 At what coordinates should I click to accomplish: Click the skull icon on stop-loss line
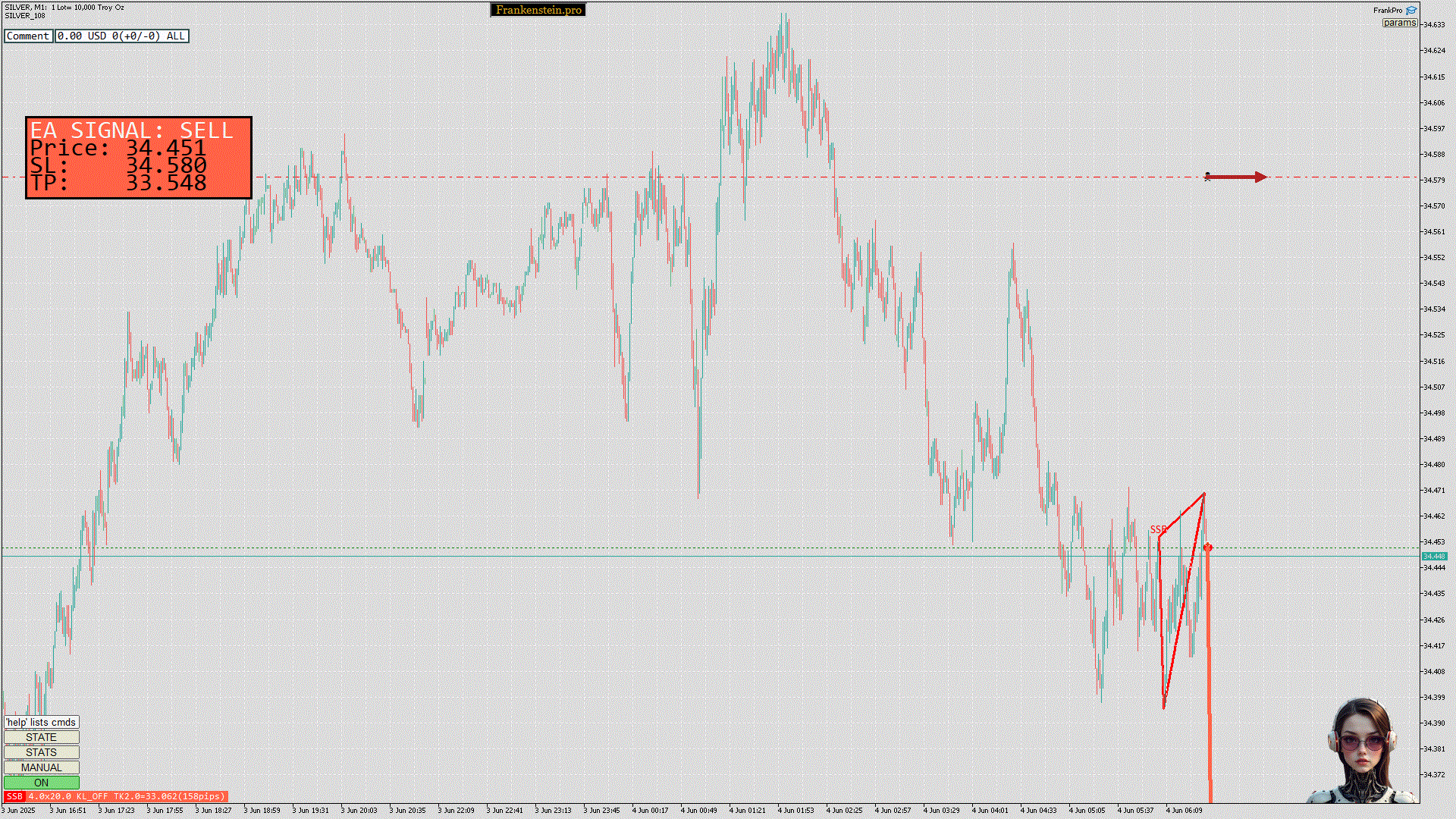(1207, 177)
